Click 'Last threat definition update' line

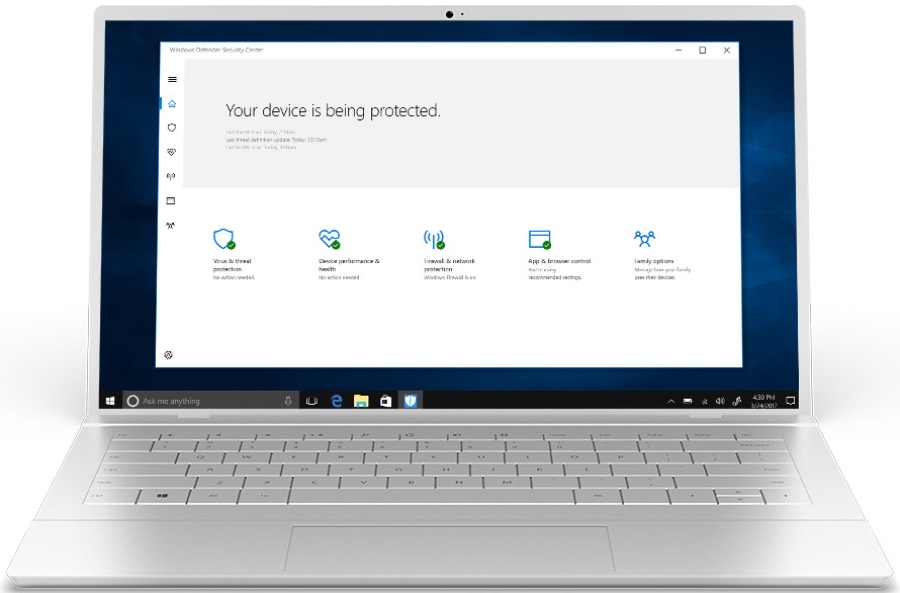click(x=276, y=139)
